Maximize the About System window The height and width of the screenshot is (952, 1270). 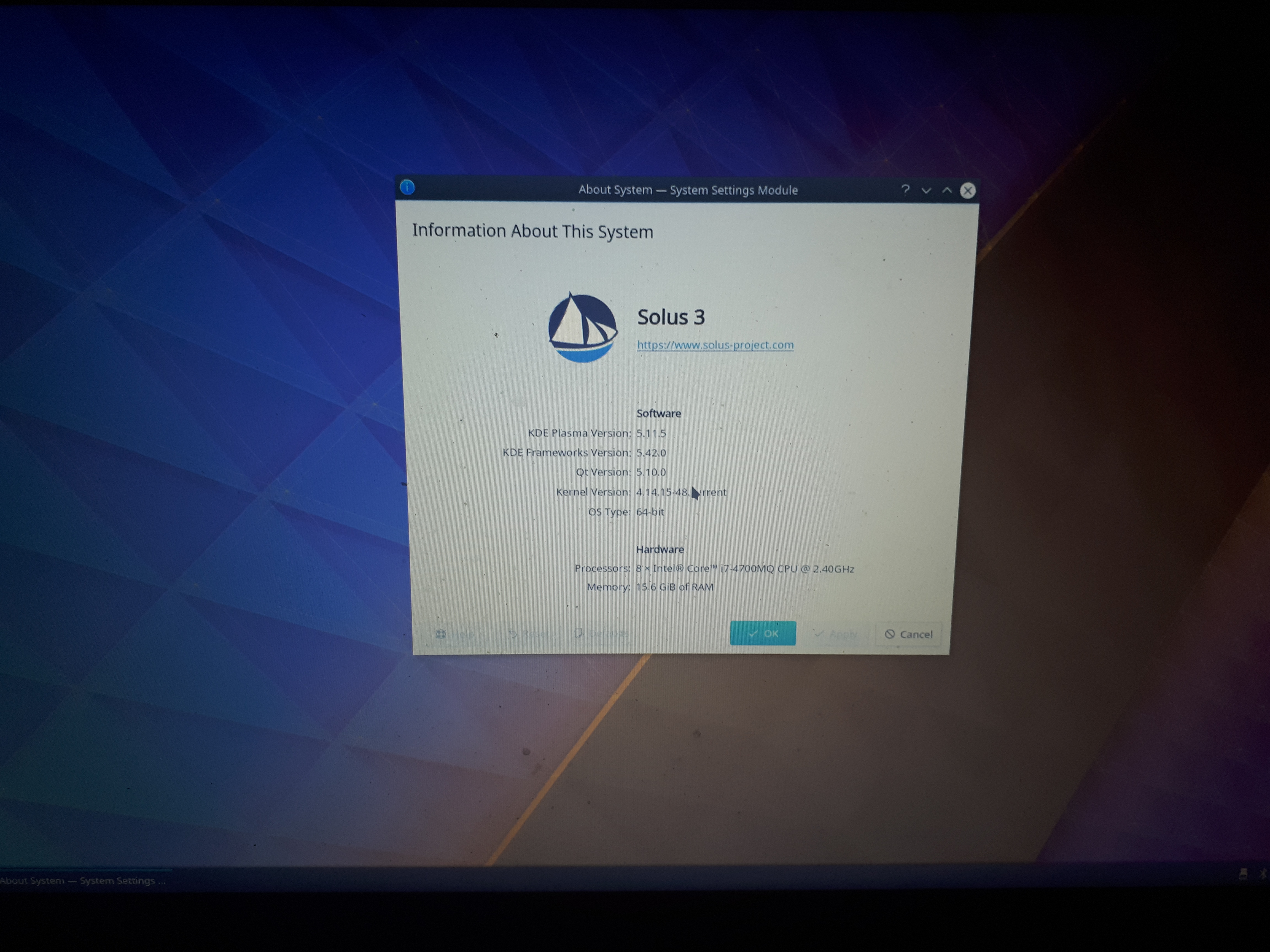click(x=947, y=190)
